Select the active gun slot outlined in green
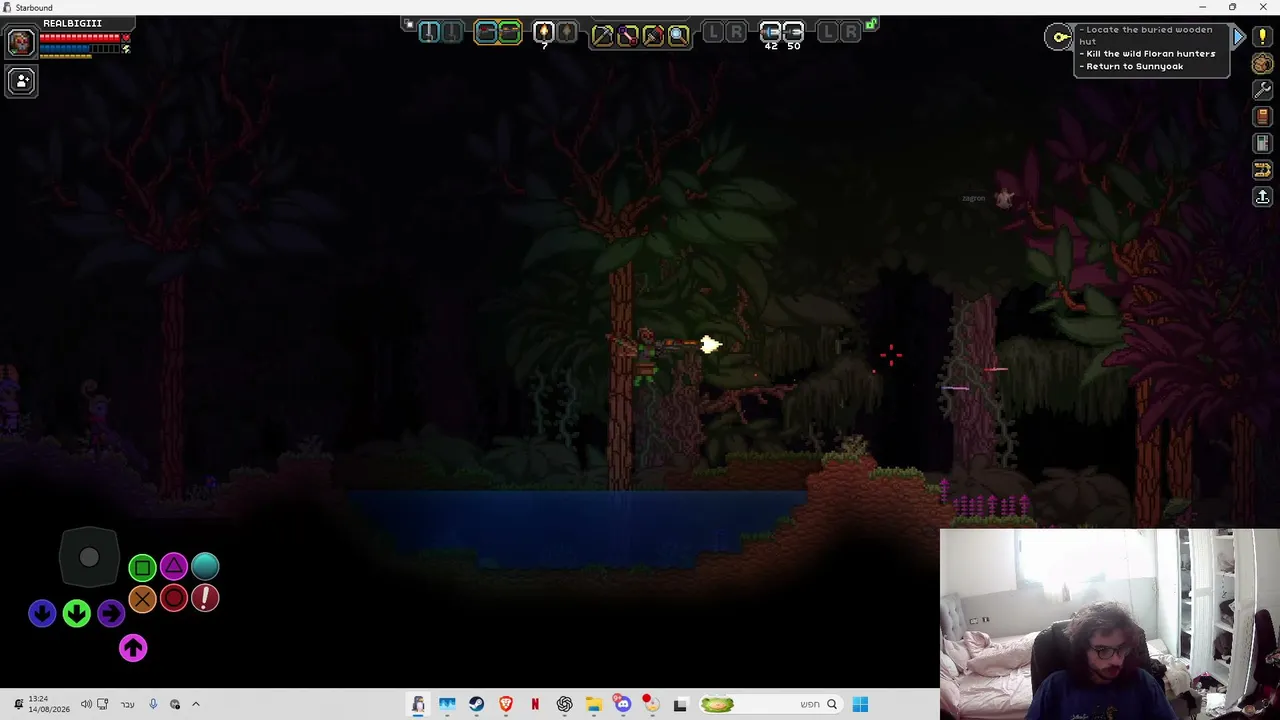The height and width of the screenshot is (720, 1280). point(510,33)
